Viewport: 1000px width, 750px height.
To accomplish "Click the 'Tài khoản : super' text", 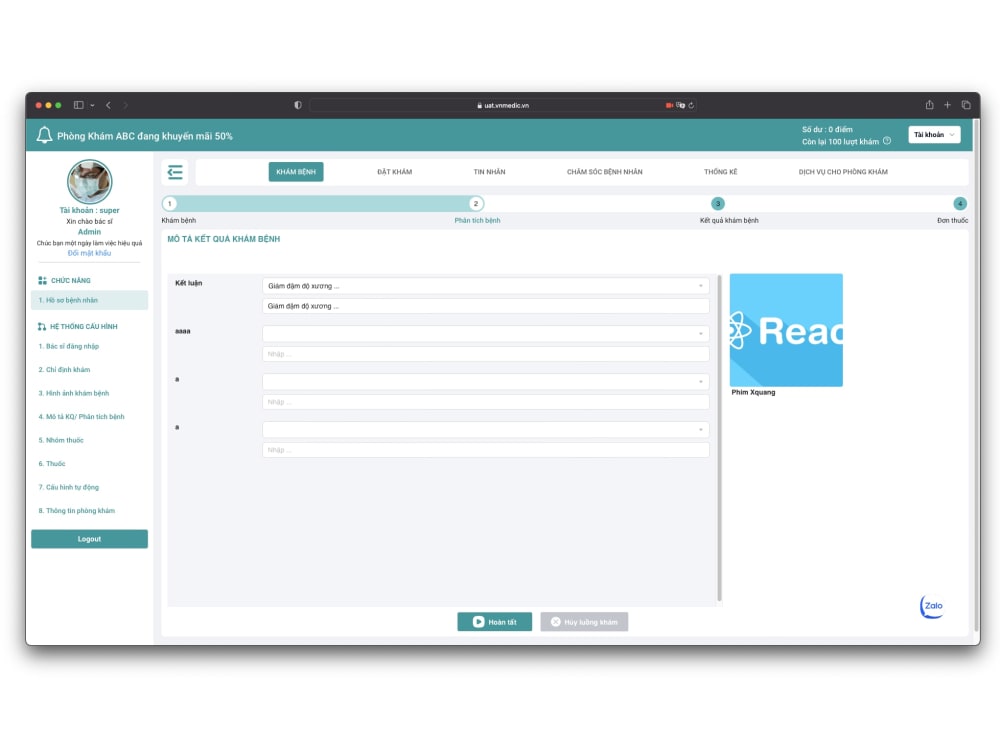I will pos(89,210).
